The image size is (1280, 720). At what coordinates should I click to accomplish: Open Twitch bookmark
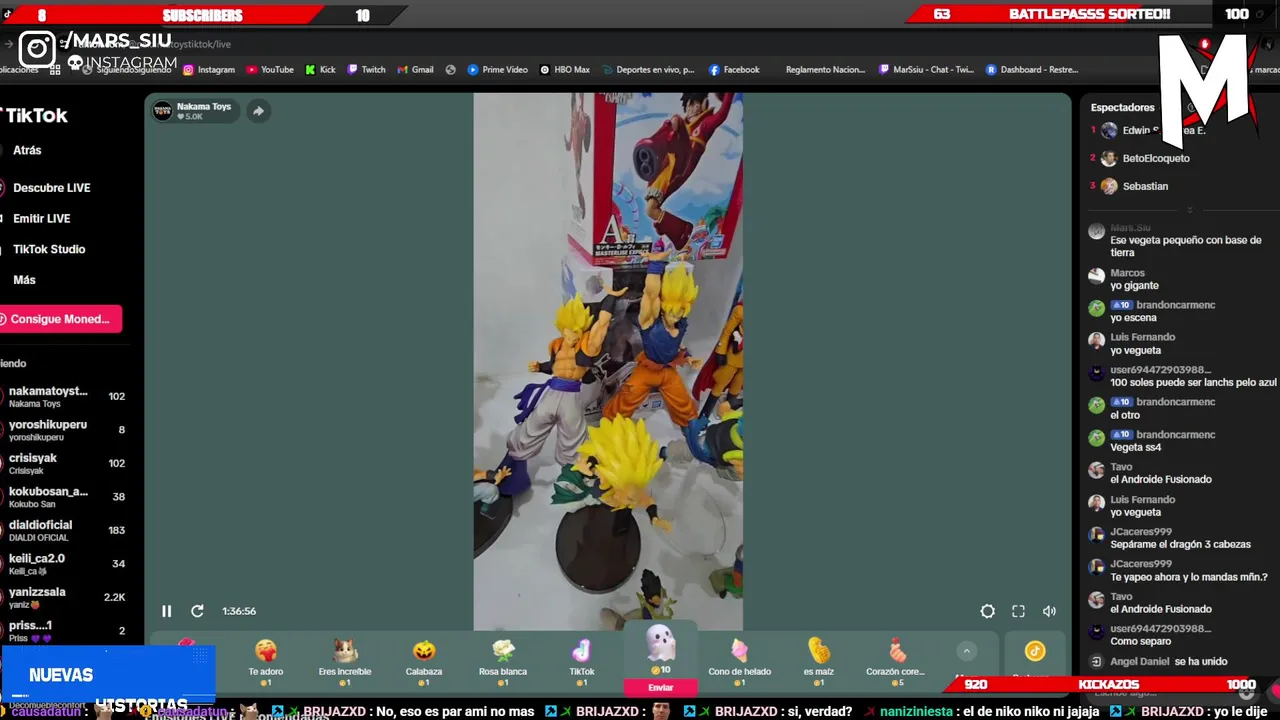(x=366, y=70)
